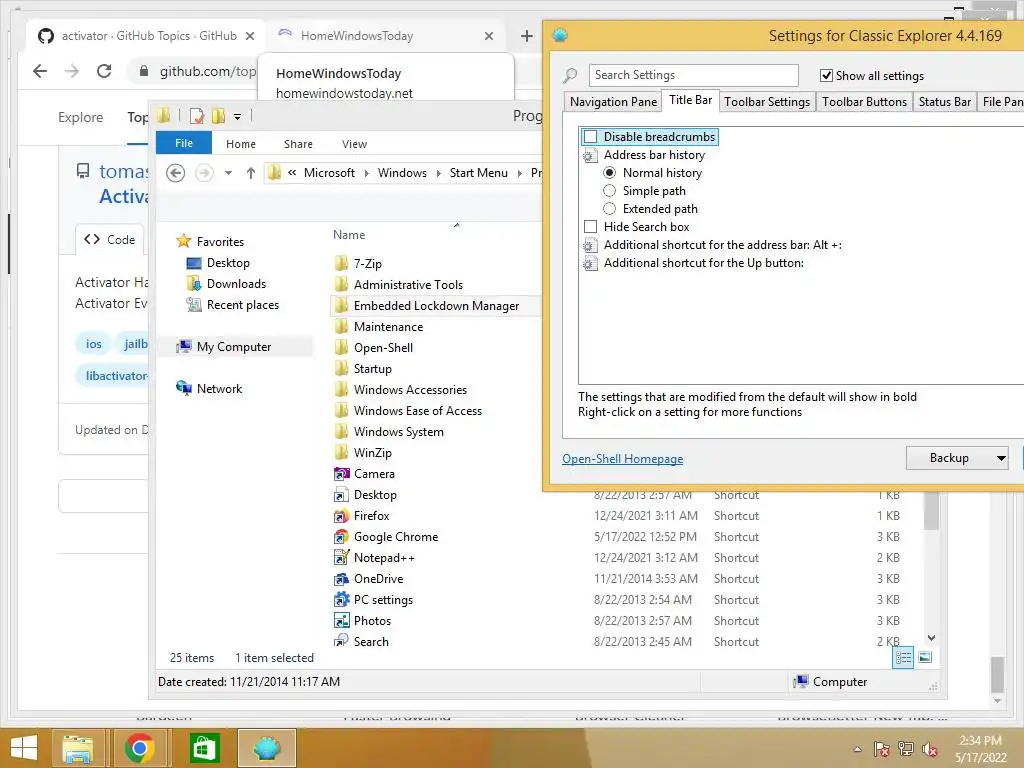Open Windows Store from the taskbar
Screen dimensions: 1024x768
coord(204,748)
